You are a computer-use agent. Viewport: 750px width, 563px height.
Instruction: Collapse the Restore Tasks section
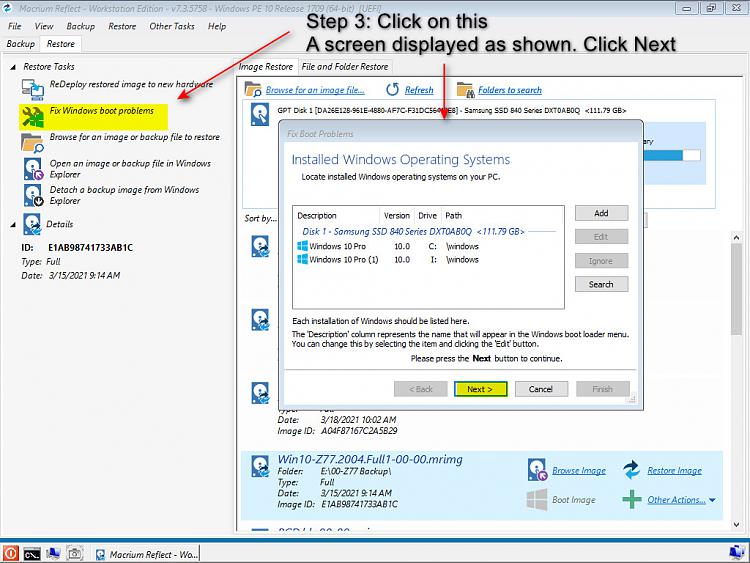13,67
